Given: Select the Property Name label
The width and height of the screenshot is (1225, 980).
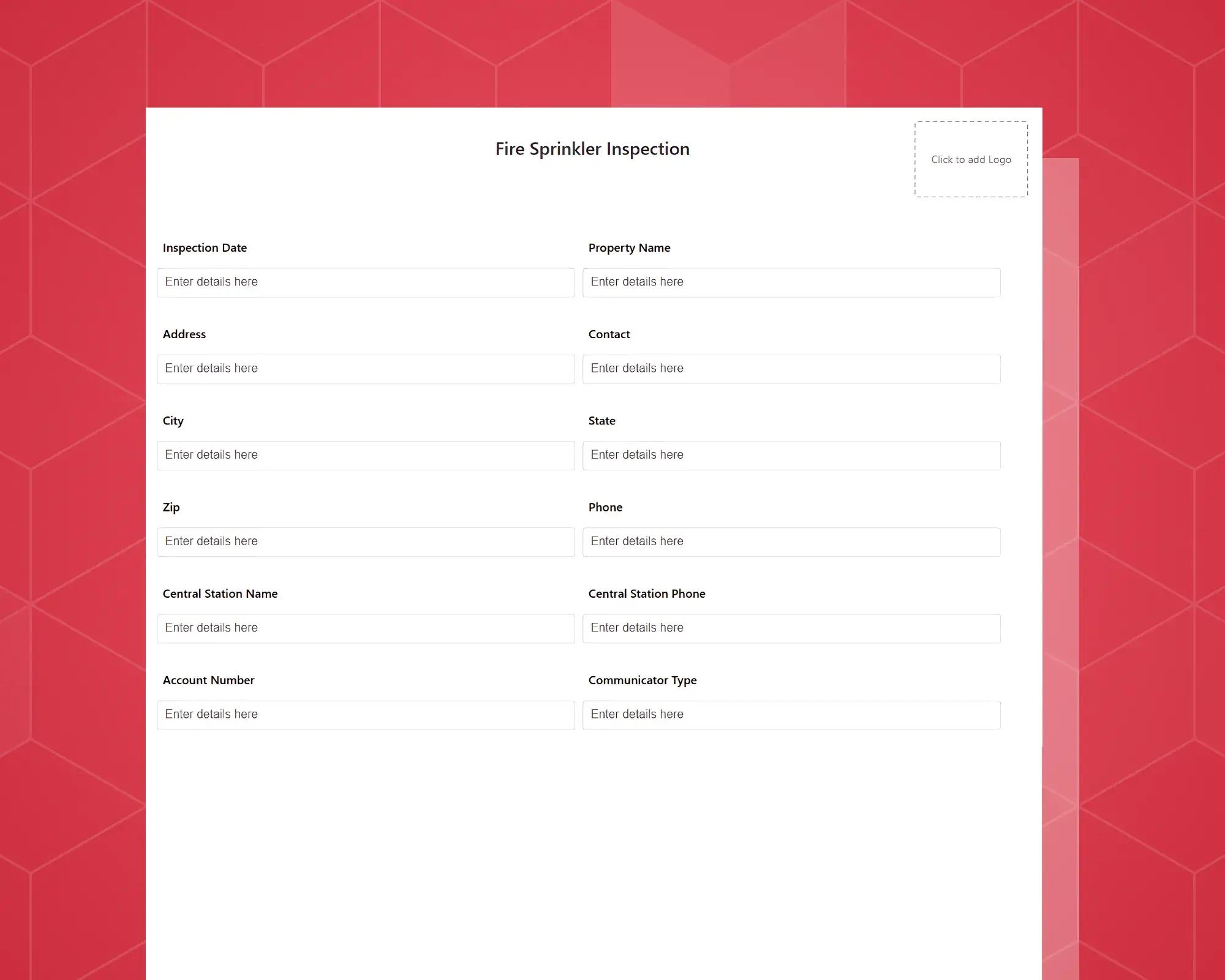Looking at the screenshot, I should pyautogui.click(x=629, y=246).
